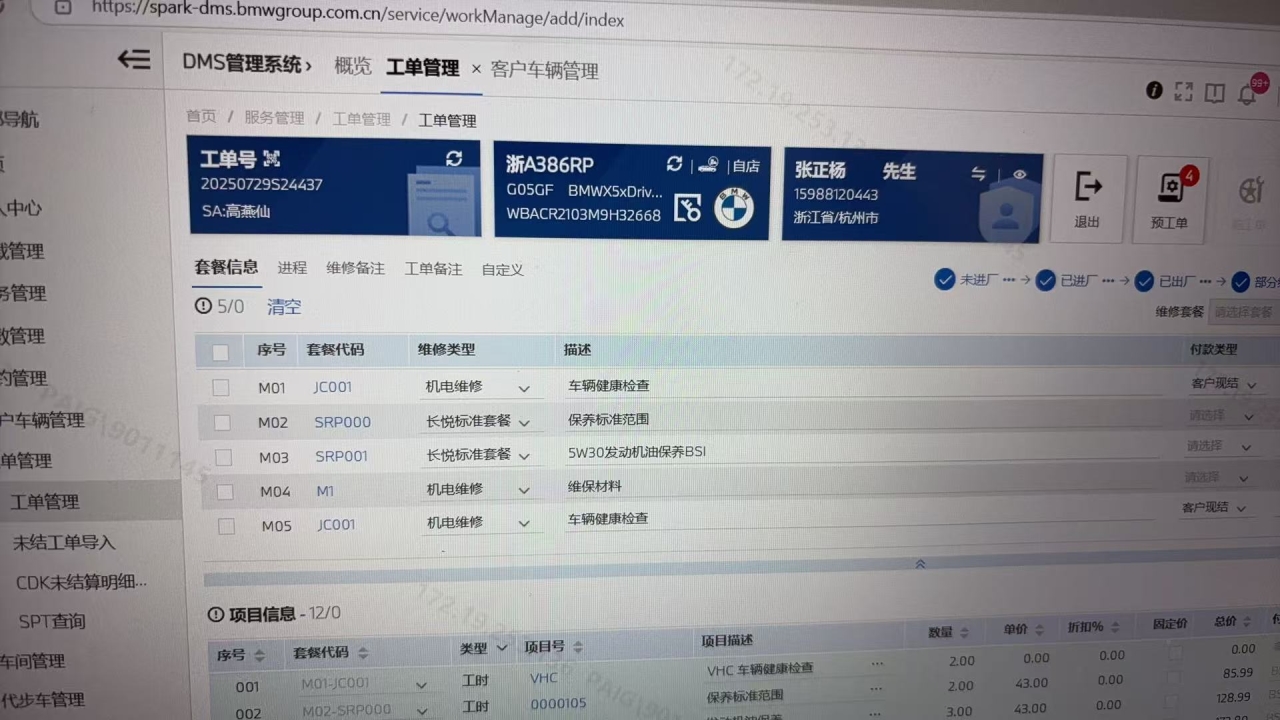Open the notification bell
The height and width of the screenshot is (720, 1280).
click(1247, 94)
